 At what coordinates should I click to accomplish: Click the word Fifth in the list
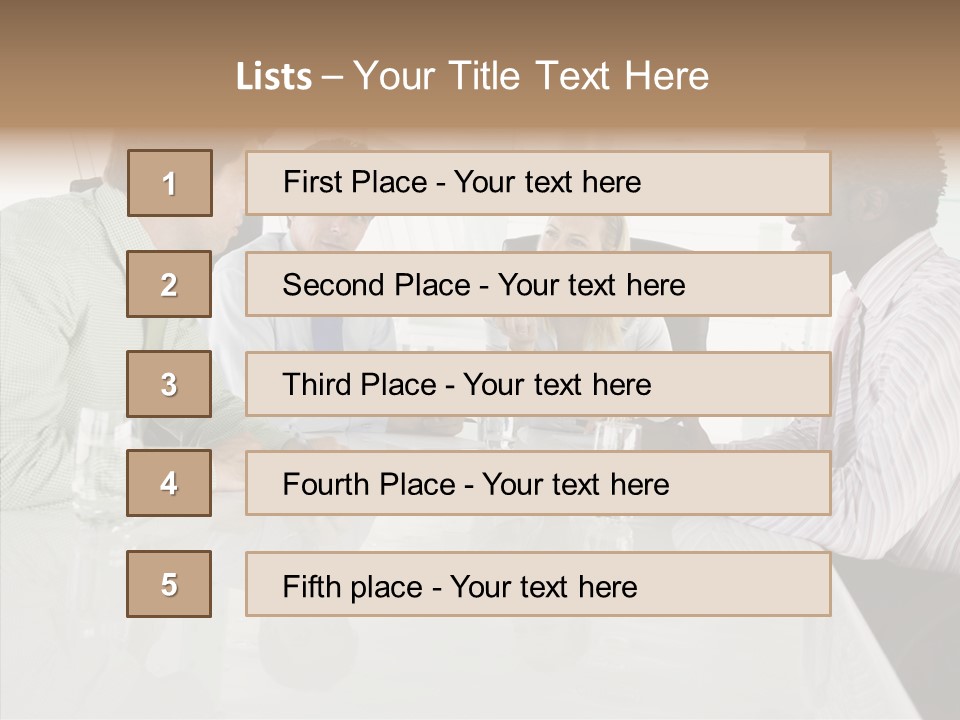click(311, 586)
